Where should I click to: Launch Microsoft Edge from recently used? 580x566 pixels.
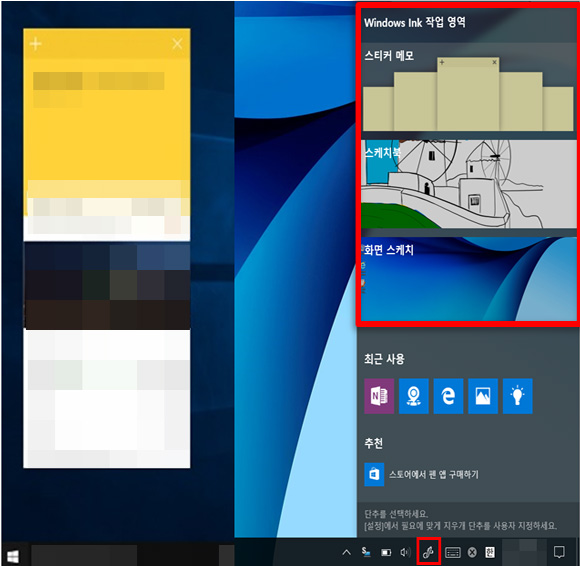pos(448,396)
